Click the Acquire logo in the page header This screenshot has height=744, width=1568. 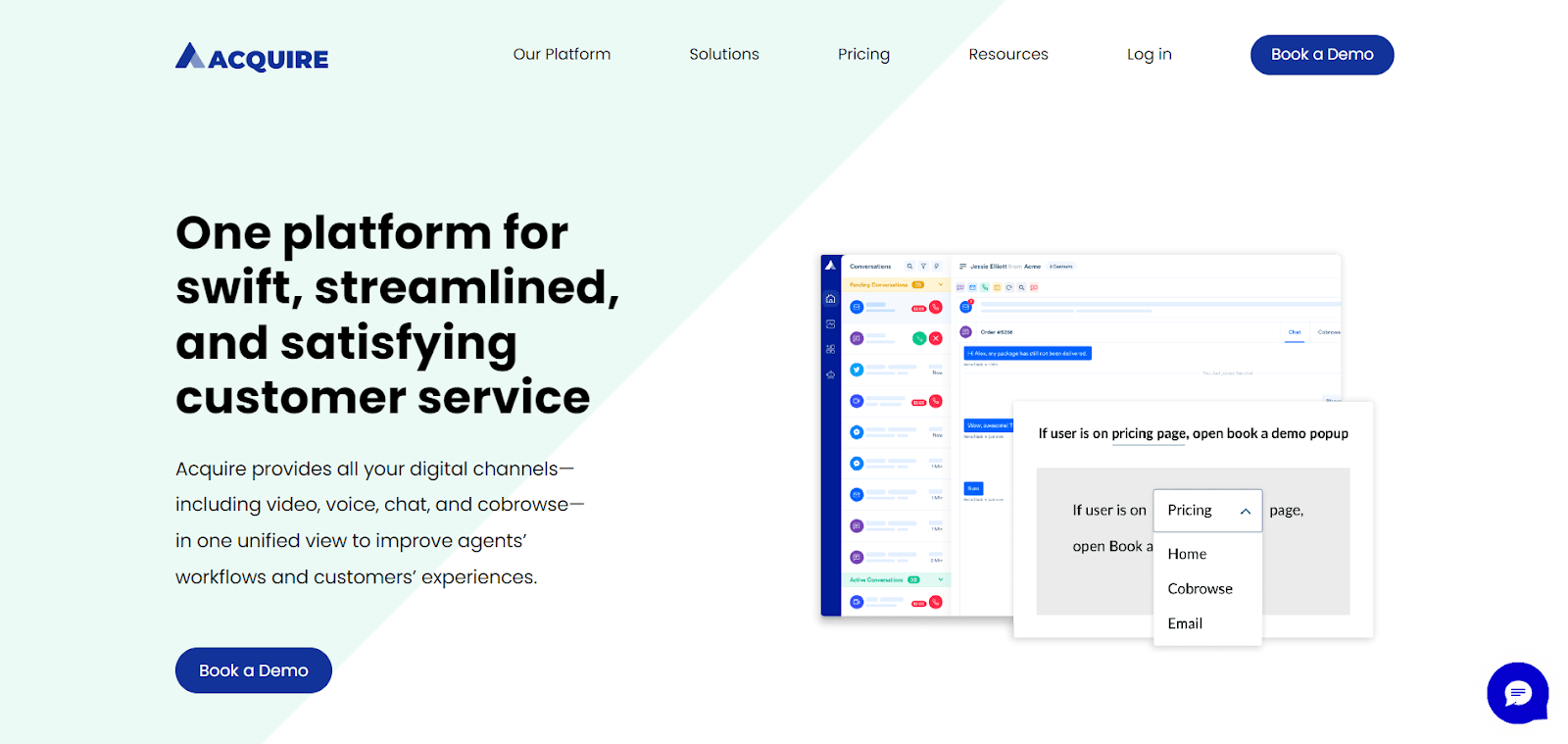[252, 57]
